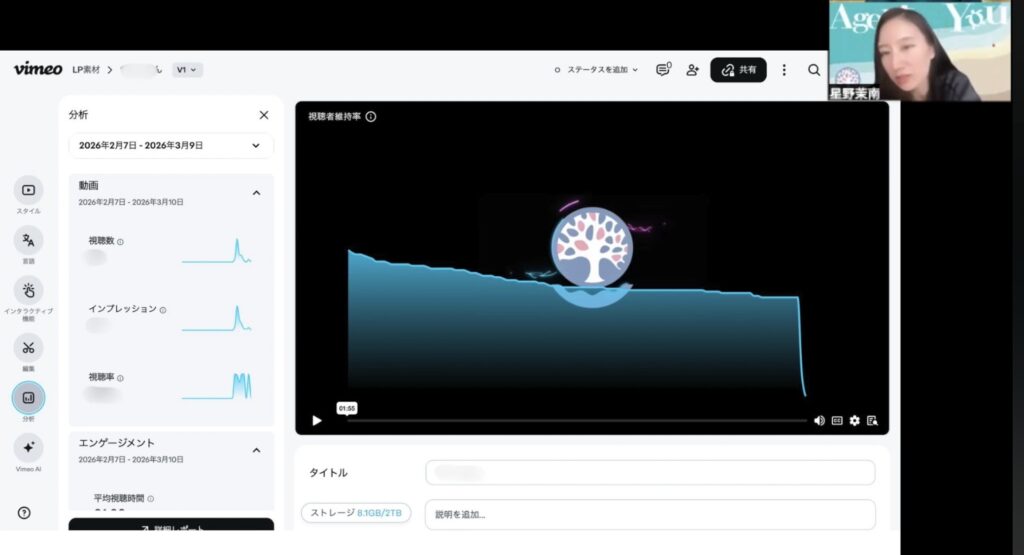Select the 編集 (Edit) scissors icon

click(x=28, y=348)
